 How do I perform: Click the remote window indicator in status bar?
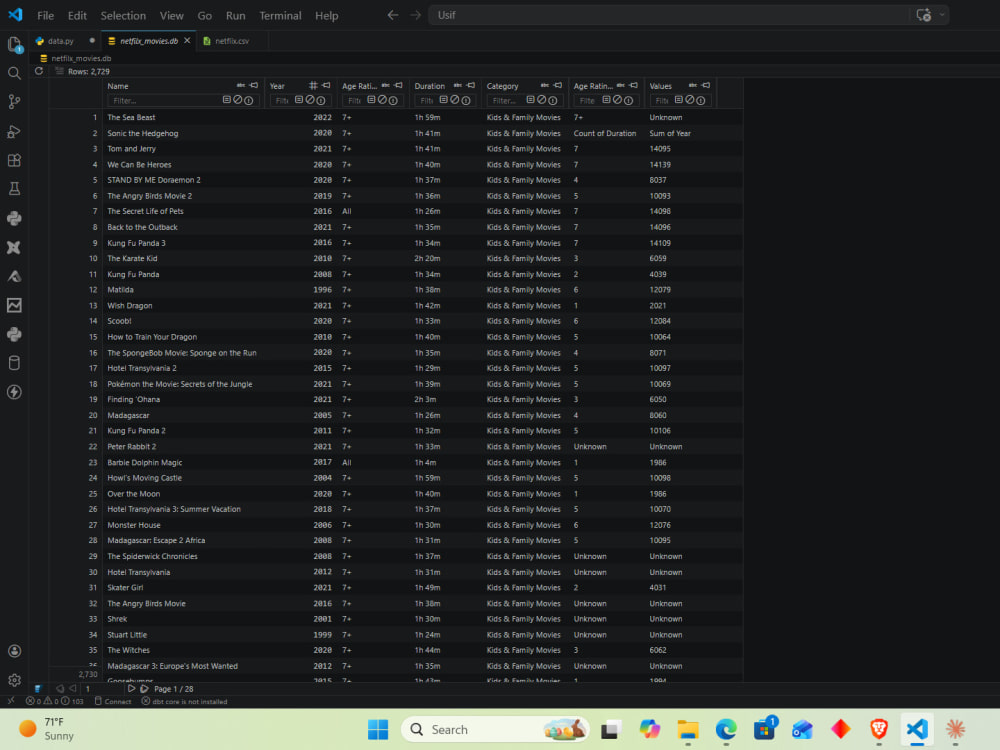point(11,701)
